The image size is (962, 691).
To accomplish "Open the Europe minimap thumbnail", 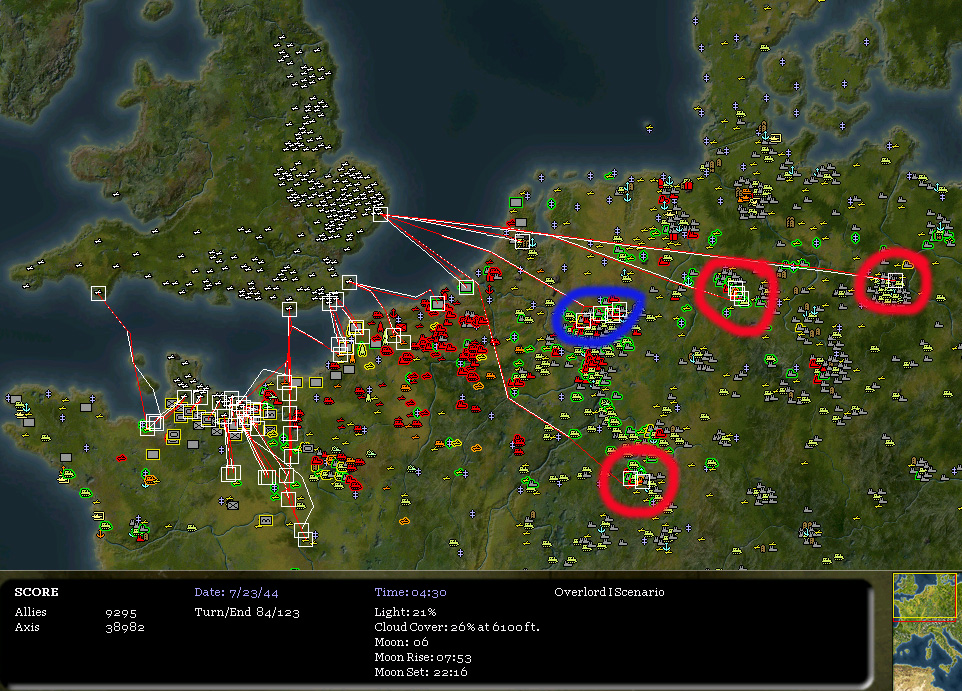I will click(x=926, y=631).
